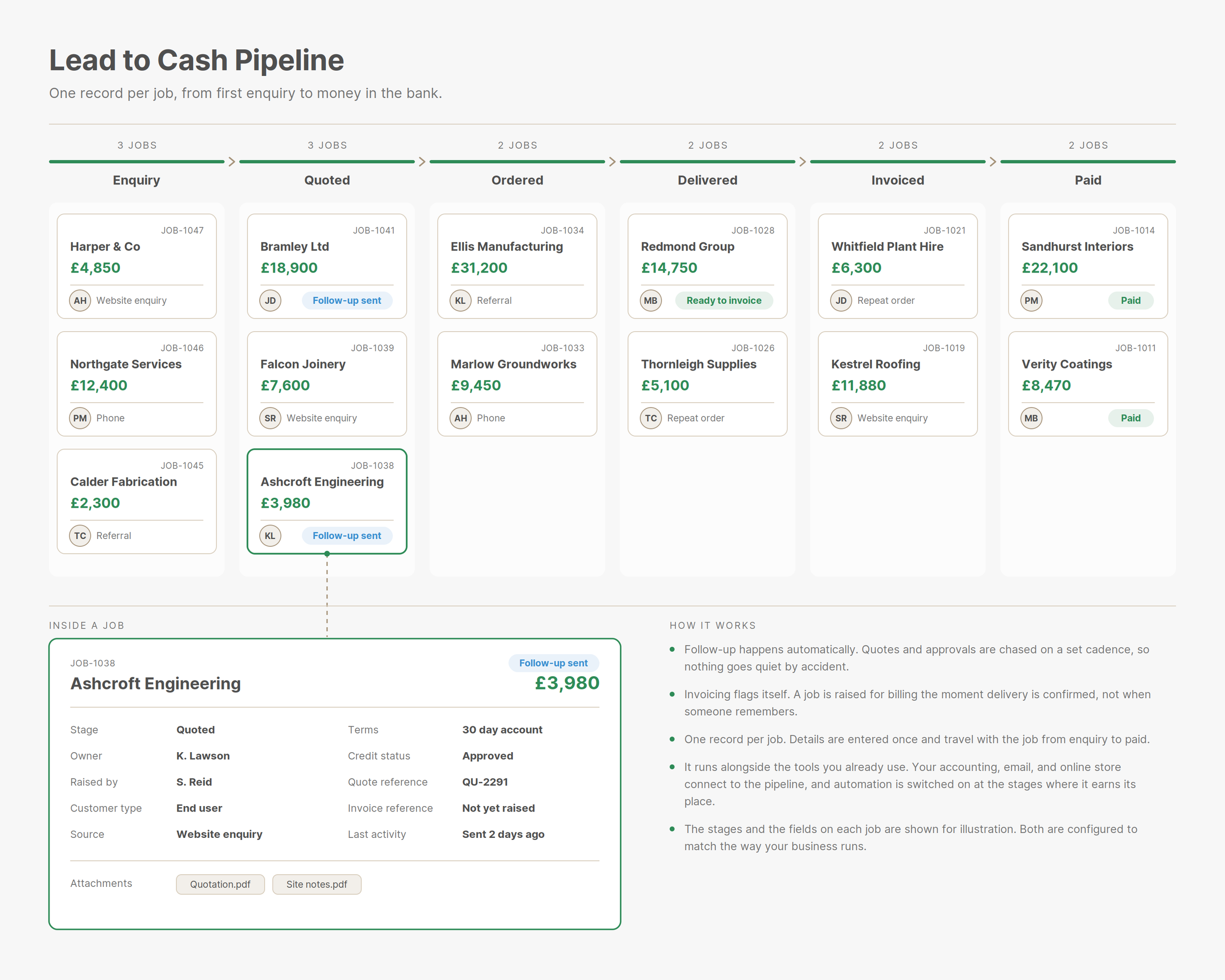This screenshot has width=1225, height=980.
Task: Click the £6,300 amount
Action: [857, 268]
